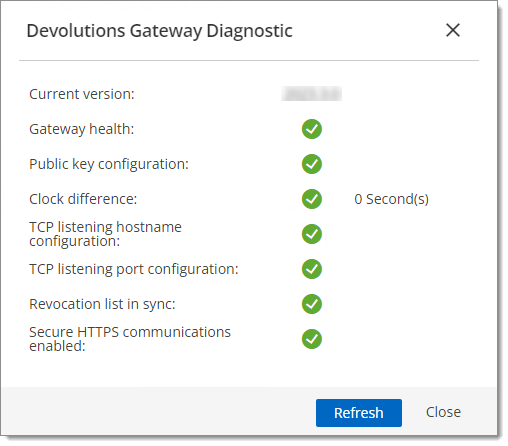508x446 pixels.
Task: Select the 'Revocation list in sync:' label
Action: pyautogui.click(x=102, y=304)
